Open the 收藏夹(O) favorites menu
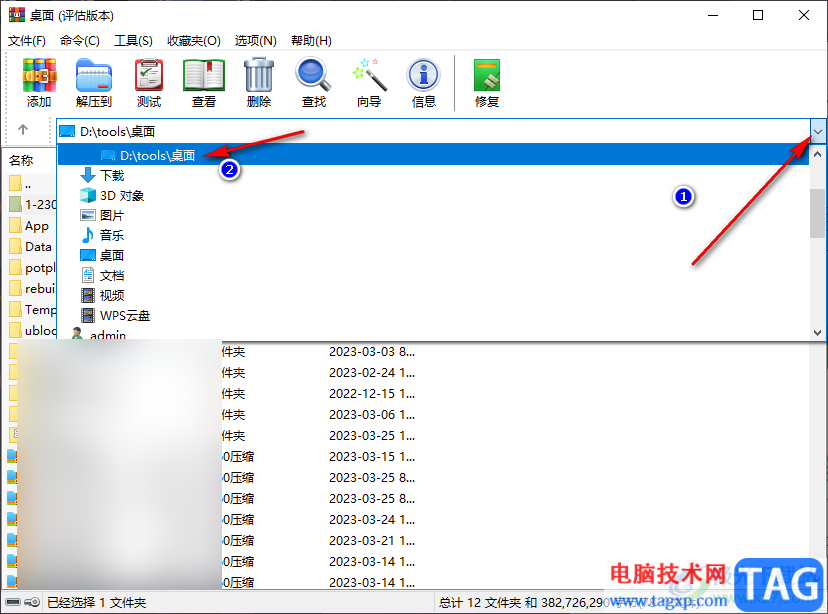This screenshot has height=614, width=828. (x=194, y=41)
